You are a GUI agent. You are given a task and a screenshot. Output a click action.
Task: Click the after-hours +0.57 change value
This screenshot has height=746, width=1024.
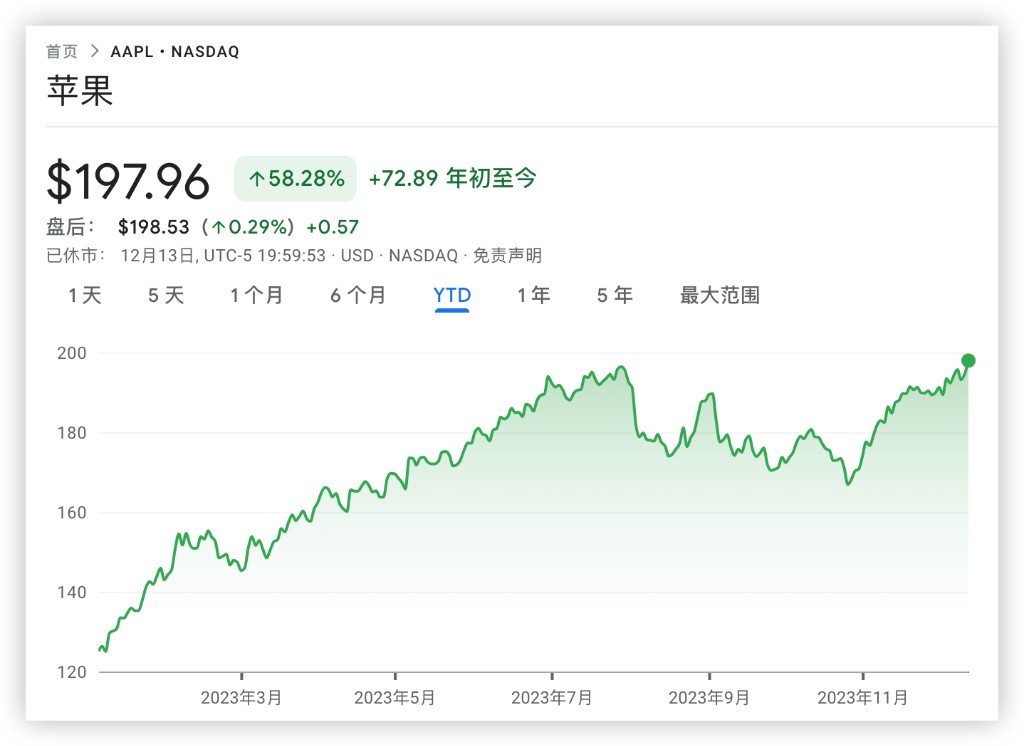click(332, 227)
